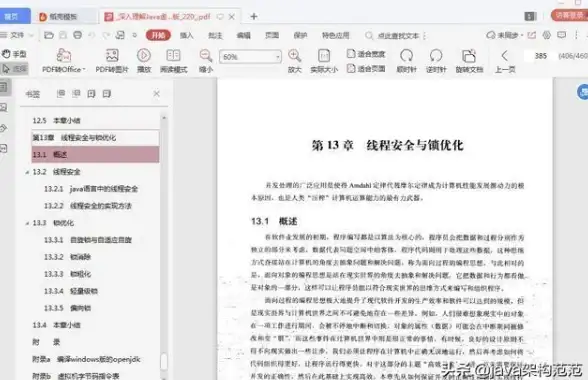Click the bookmark panel scrollbar thumb
This screenshot has width=588, height=380.
[164, 362]
